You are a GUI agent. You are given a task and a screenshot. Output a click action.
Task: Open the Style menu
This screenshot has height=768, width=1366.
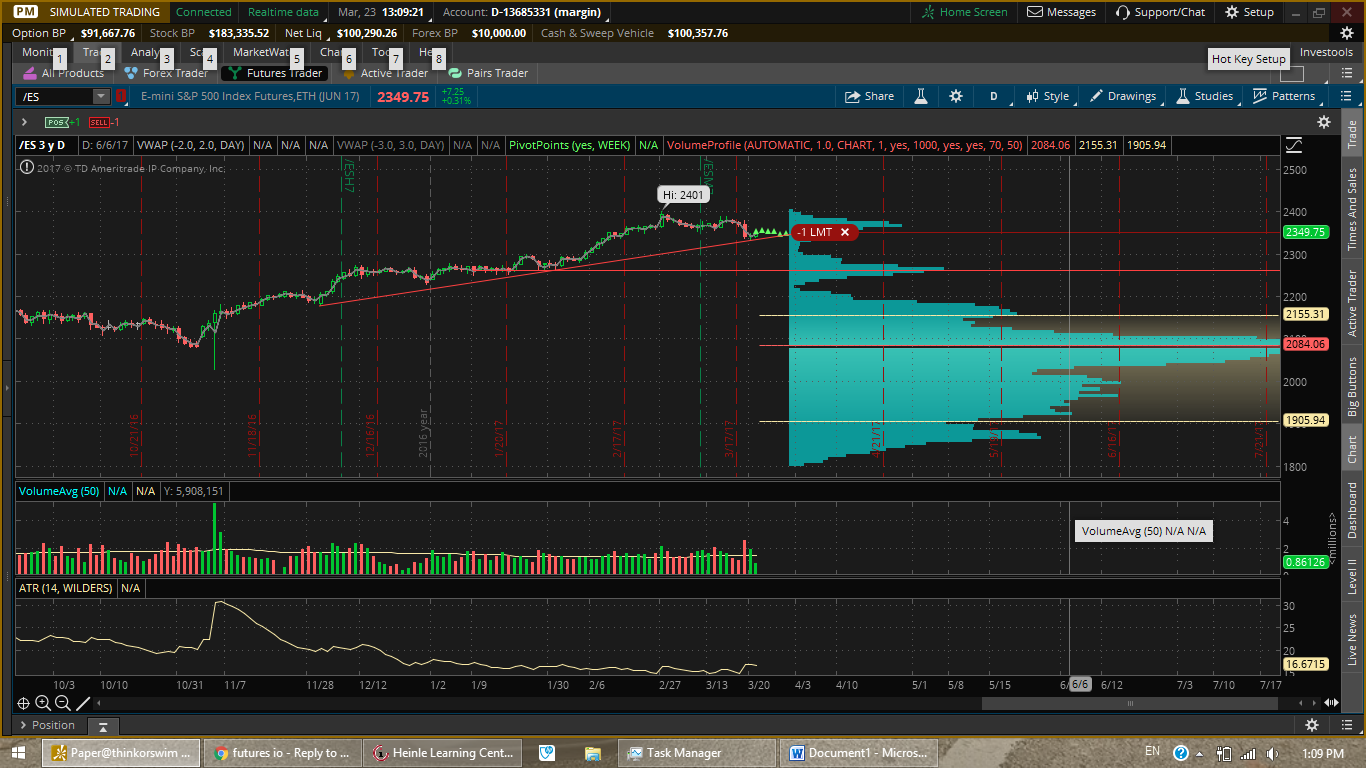point(1047,96)
